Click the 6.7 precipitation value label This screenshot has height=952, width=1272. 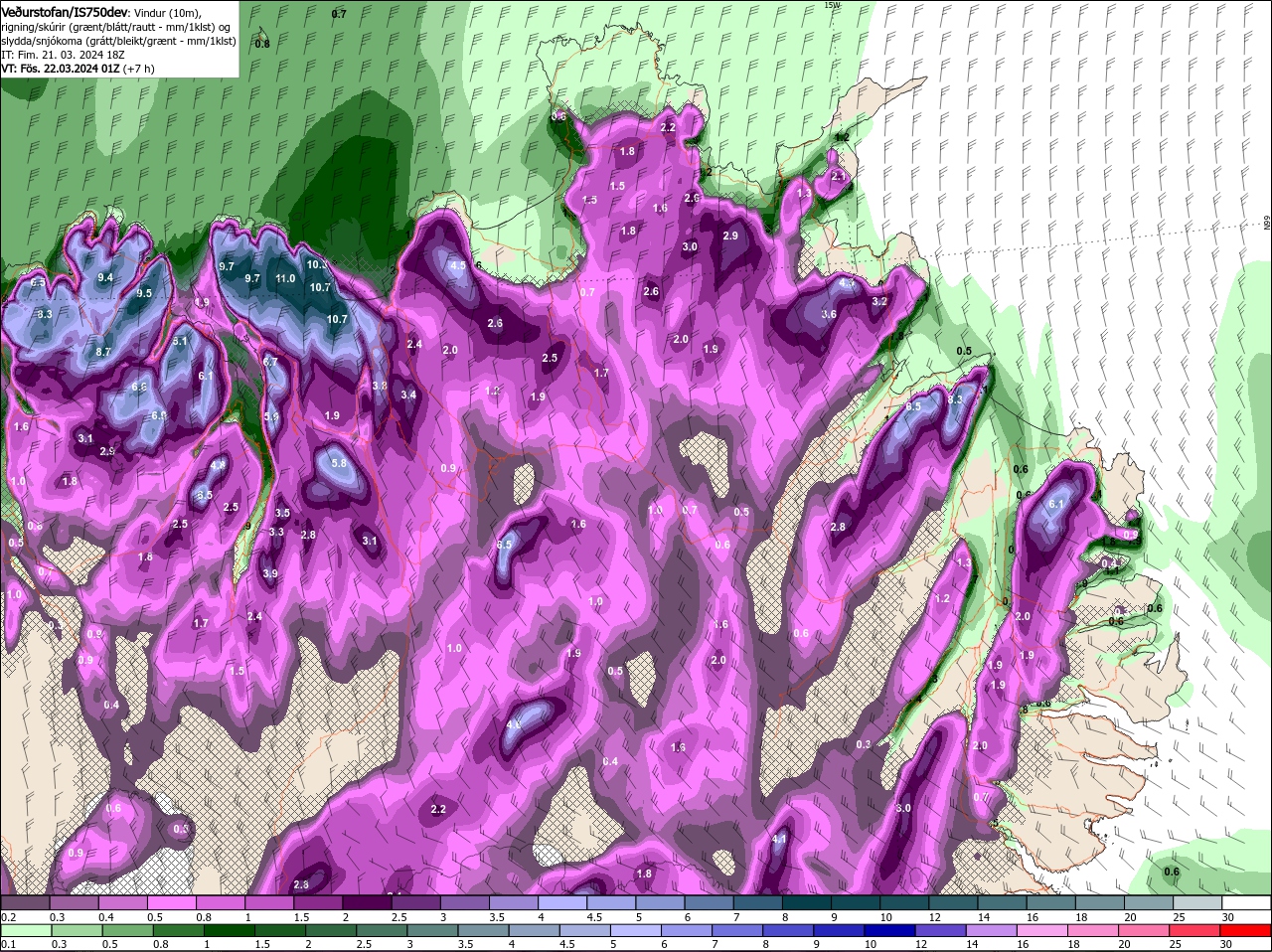point(270,363)
